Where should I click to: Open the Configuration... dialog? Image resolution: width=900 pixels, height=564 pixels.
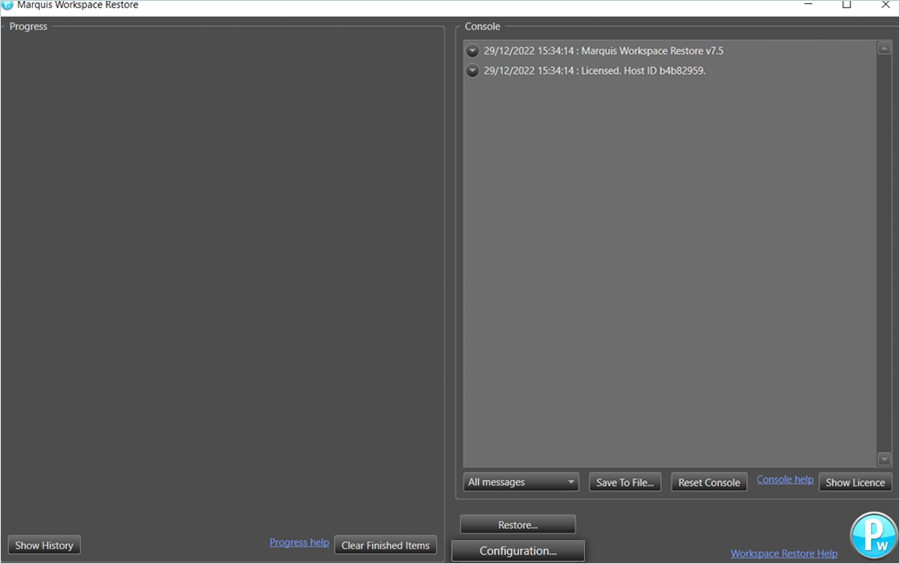click(x=518, y=551)
